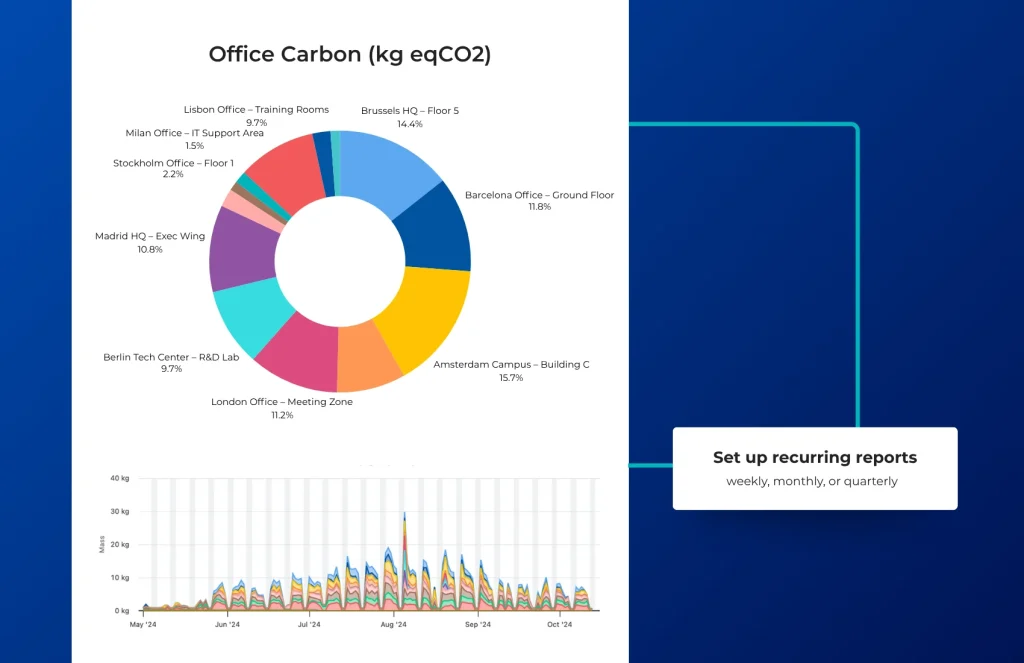Image resolution: width=1024 pixels, height=663 pixels.
Task: Click the Lisbon Office – Training Rooms label
Action: point(256,110)
